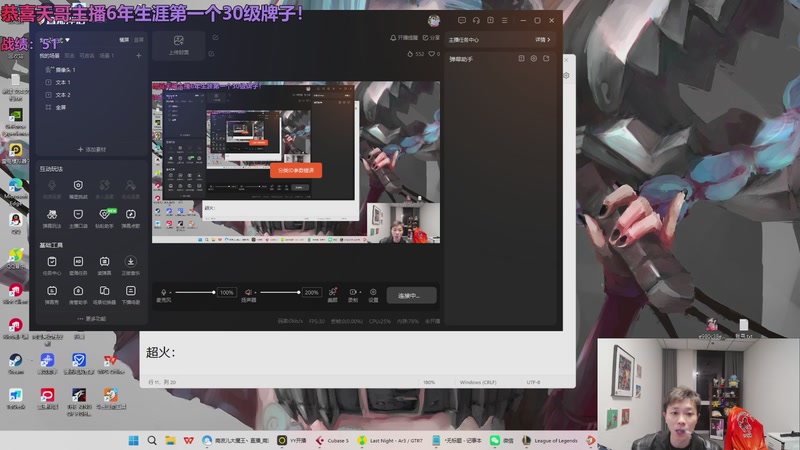
Task: Open the Windows Start button
Action: pos(134,440)
